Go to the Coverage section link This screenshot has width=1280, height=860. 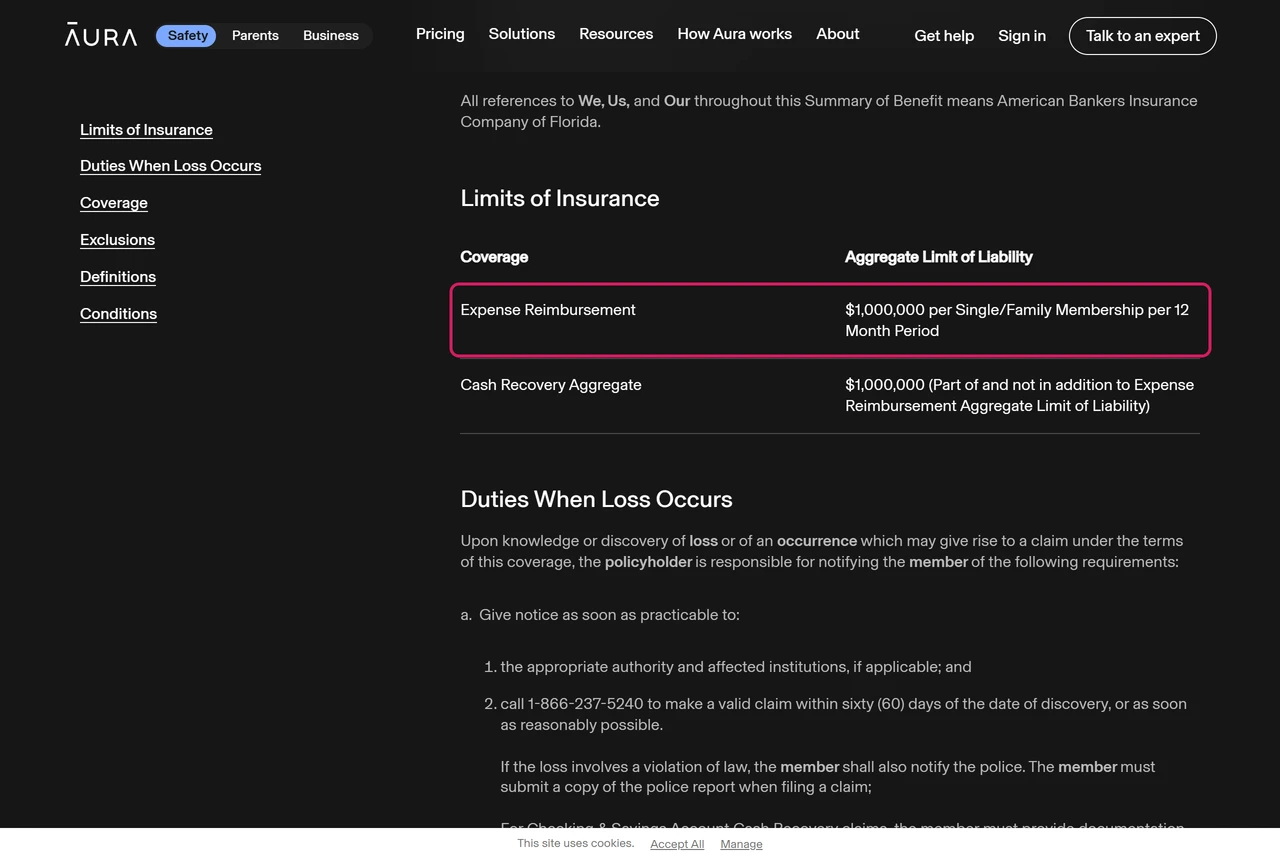pyautogui.click(x=114, y=203)
